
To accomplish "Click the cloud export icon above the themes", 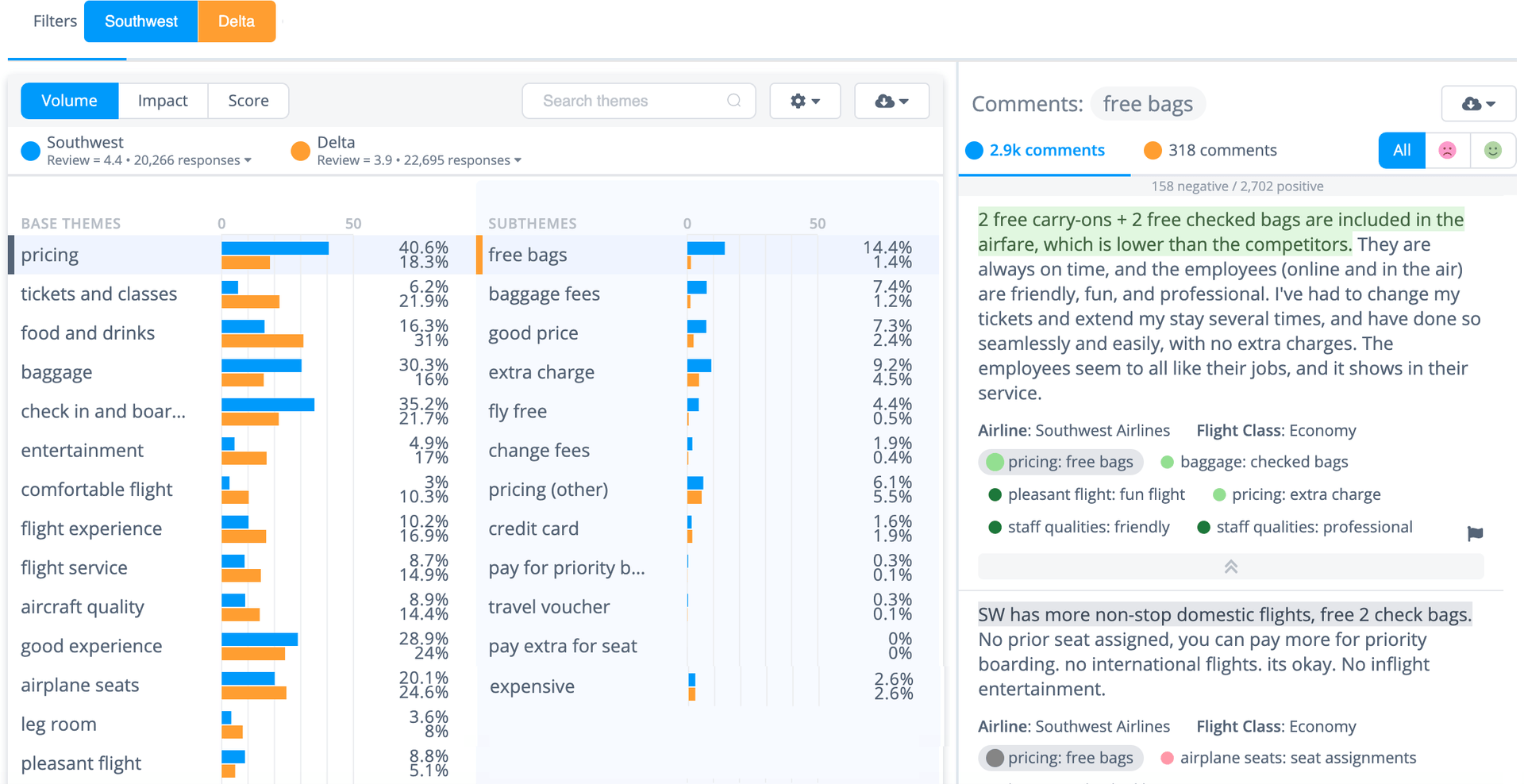I will (x=891, y=101).
